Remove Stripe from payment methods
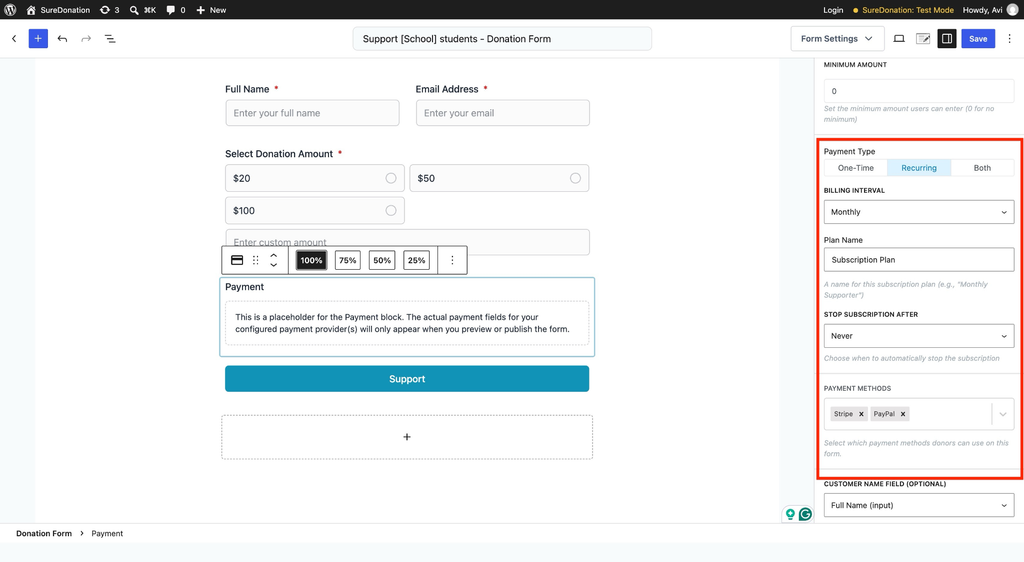The height and width of the screenshot is (562, 1024). coord(861,414)
